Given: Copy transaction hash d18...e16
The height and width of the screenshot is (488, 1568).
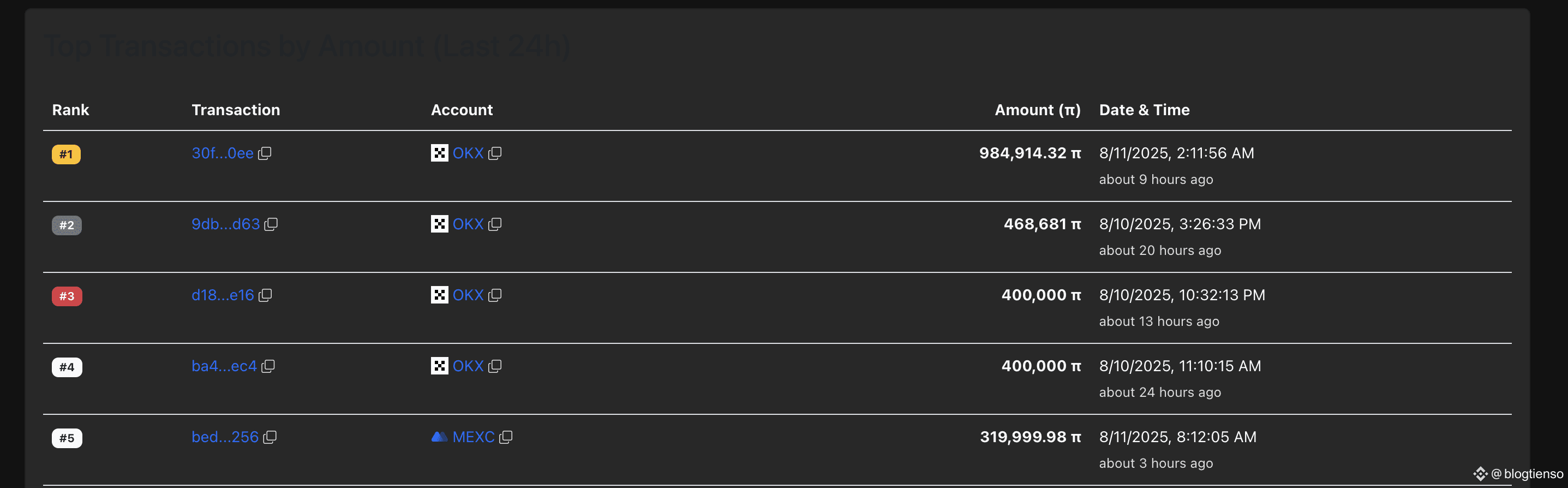Looking at the screenshot, I should point(265,295).
